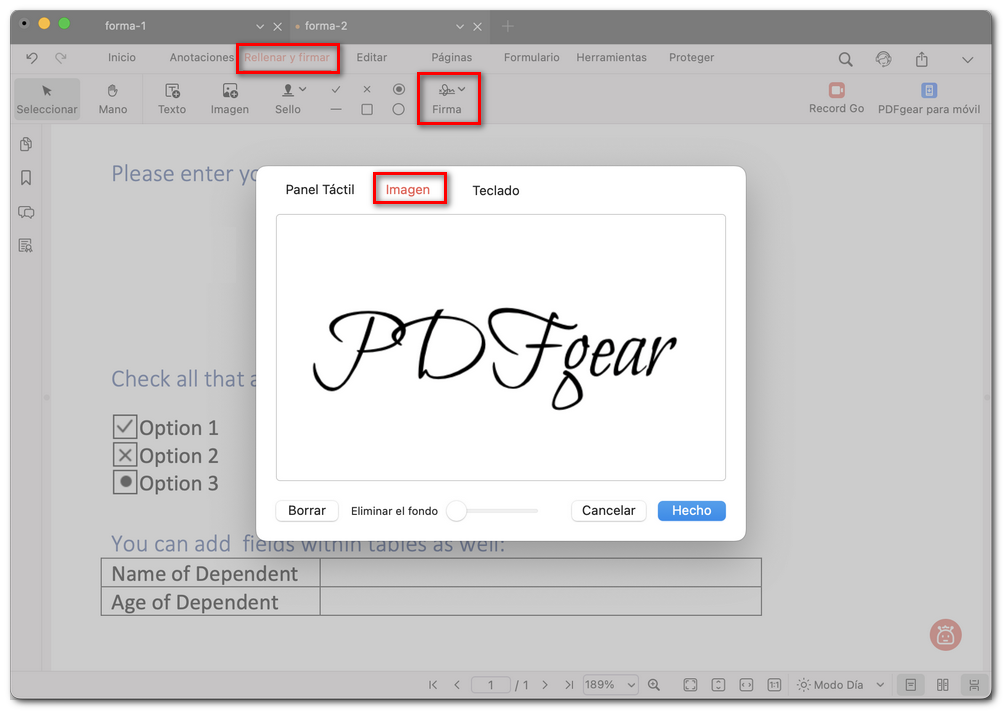The height and width of the screenshot is (711, 1003).
Task: Clear the signature using Borrar
Action: click(306, 511)
